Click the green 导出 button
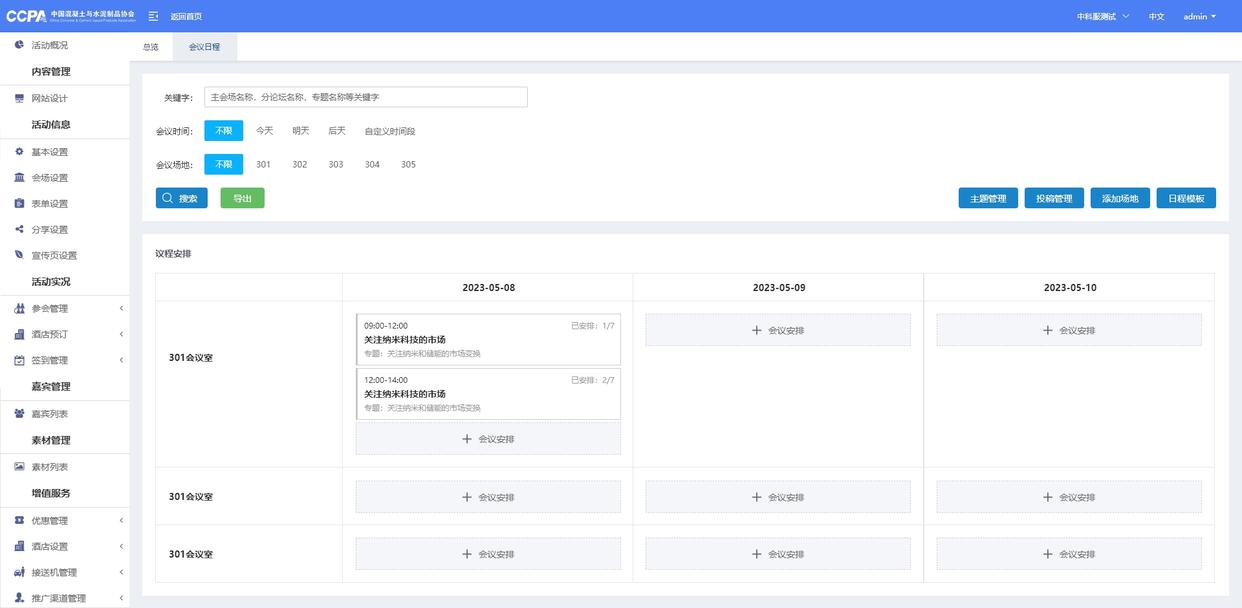This screenshot has width=1242, height=608. [242, 198]
